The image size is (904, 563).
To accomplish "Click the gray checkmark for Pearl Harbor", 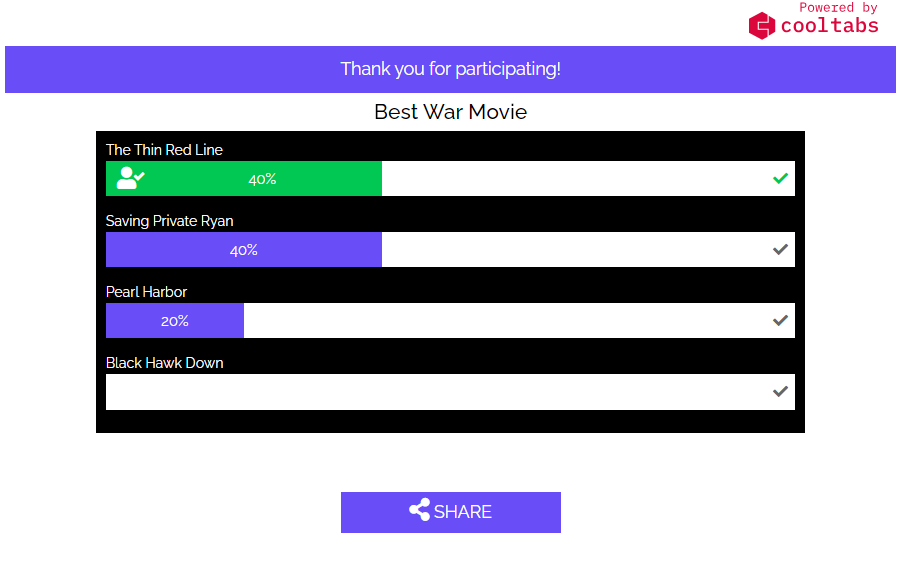I will [x=781, y=320].
